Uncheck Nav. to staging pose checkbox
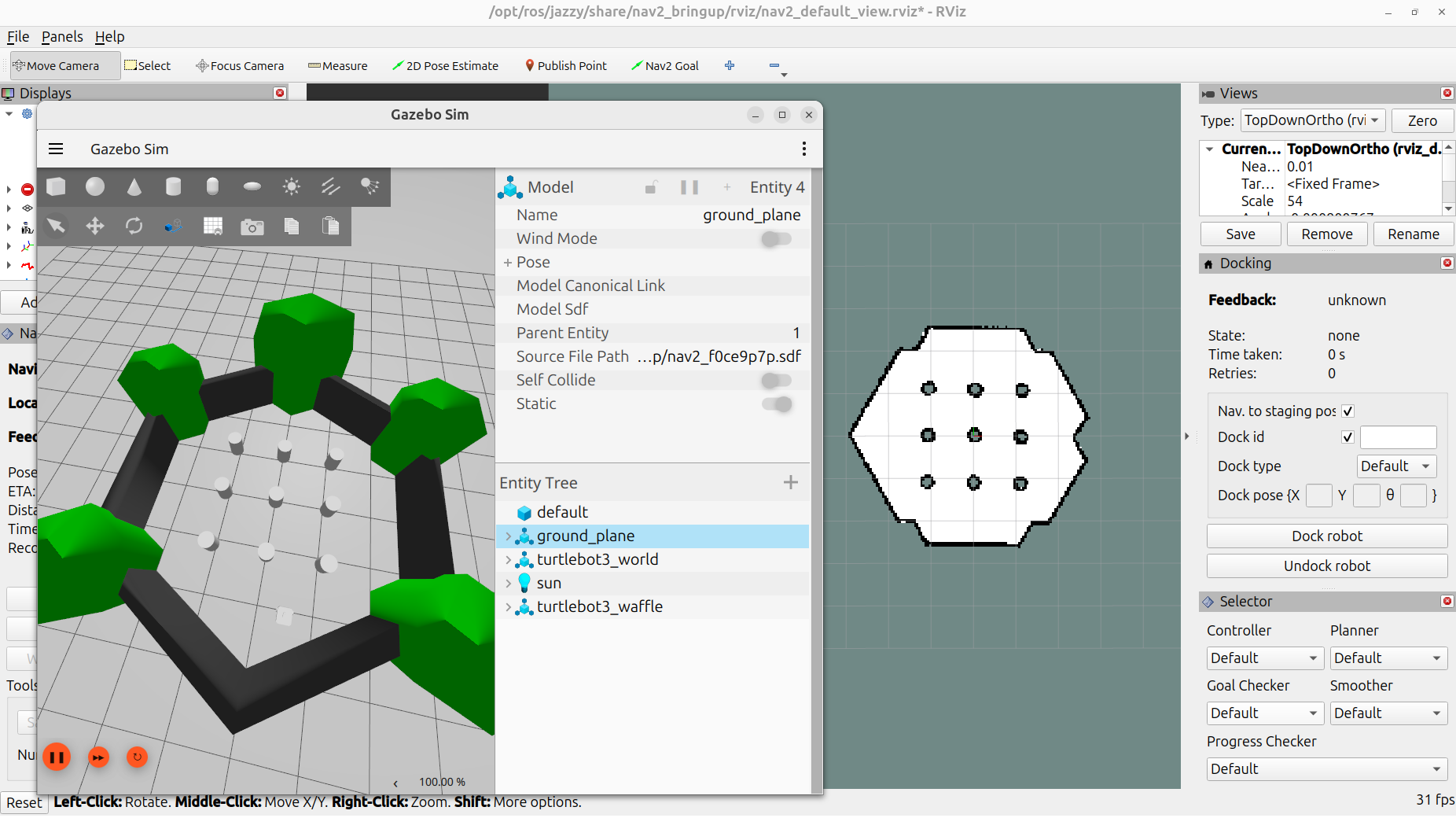The width and height of the screenshot is (1456, 818). (x=1348, y=411)
